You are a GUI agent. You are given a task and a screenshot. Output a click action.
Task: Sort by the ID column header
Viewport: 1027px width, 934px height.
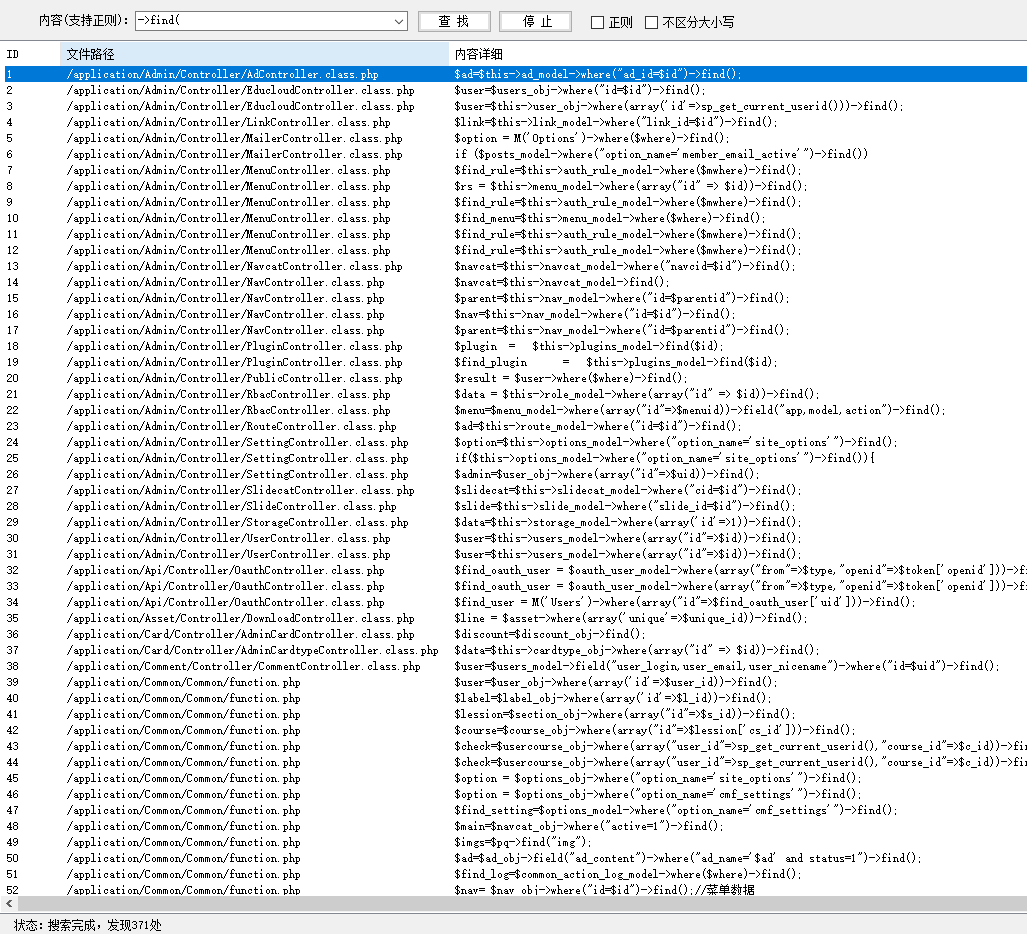31,54
